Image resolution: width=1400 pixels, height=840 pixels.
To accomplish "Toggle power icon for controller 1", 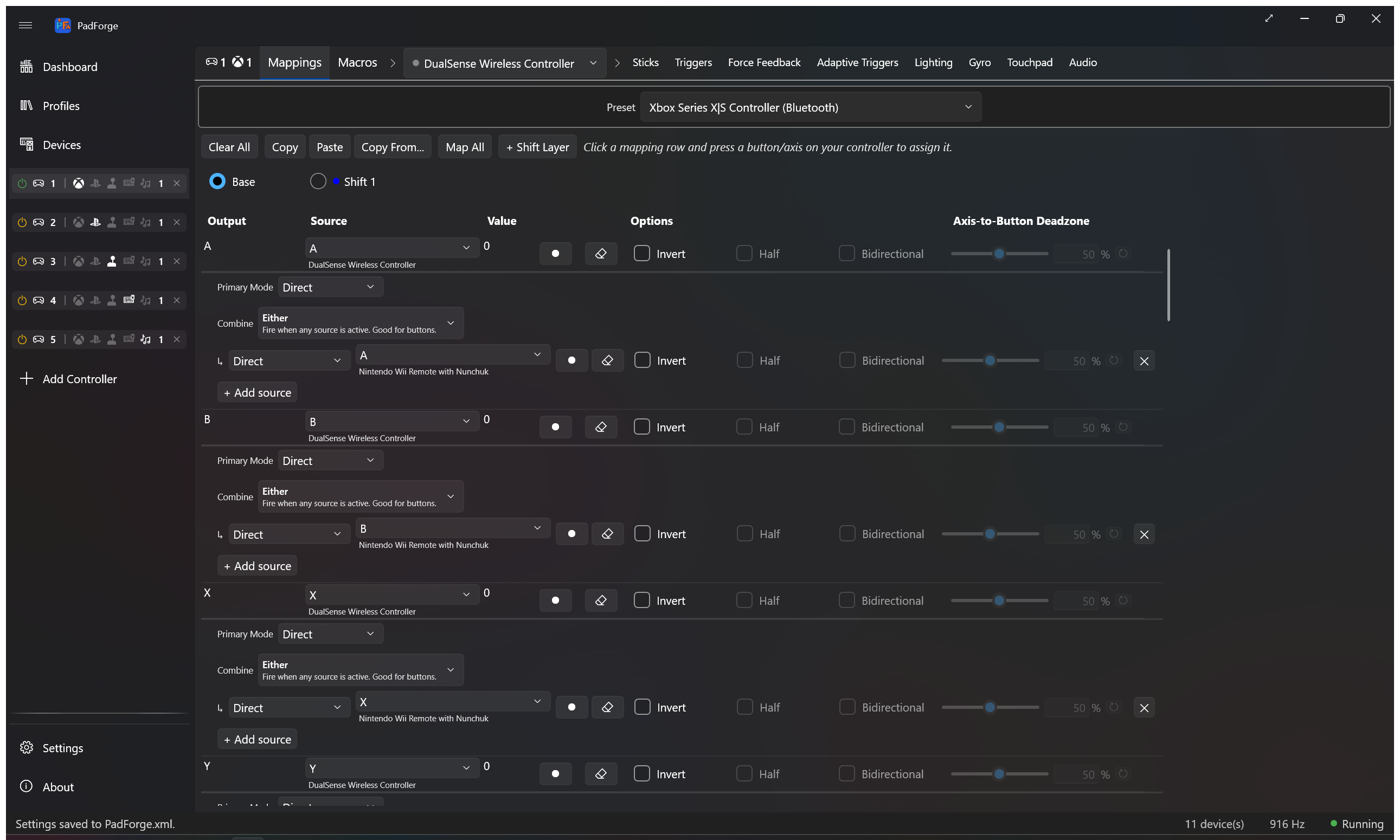I will point(22,183).
